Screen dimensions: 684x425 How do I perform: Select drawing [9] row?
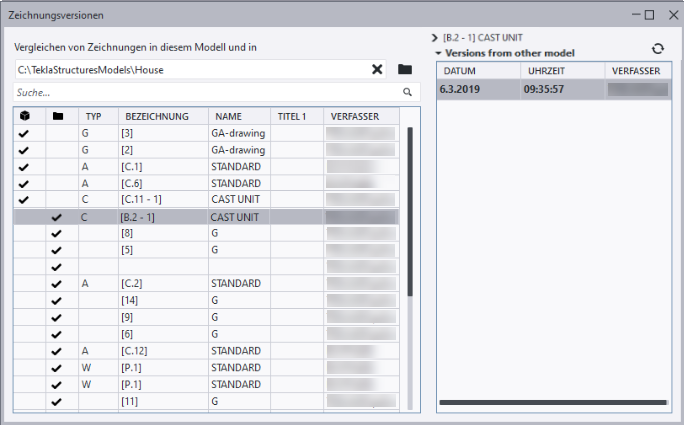(206, 317)
